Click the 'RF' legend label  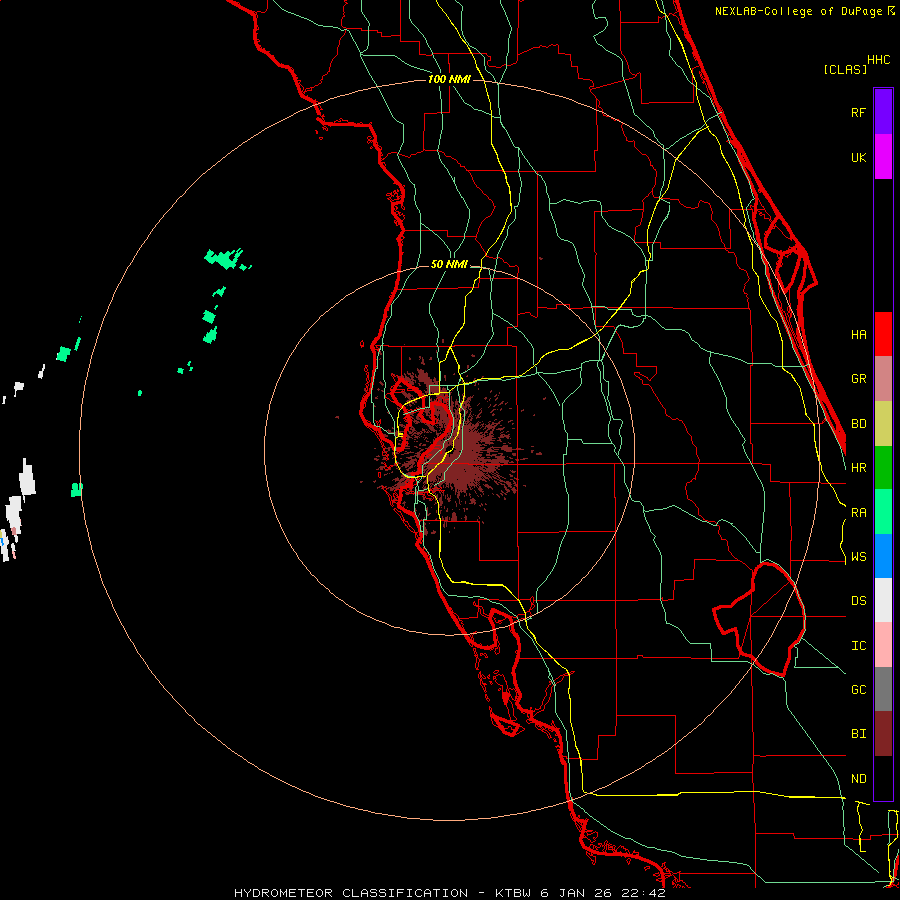tap(858, 112)
